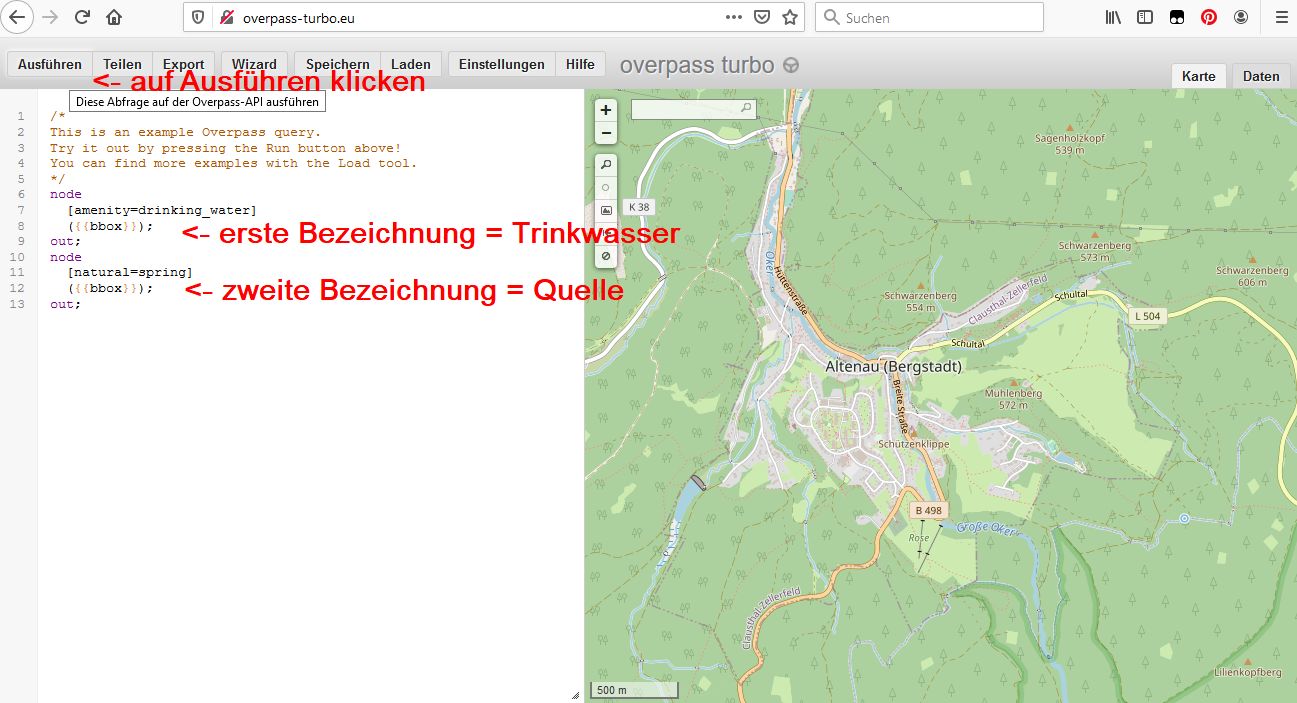Click the B 498 road shield on map
This screenshot has width=1297, height=703.
pyautogui.click(x=928, y=510)
